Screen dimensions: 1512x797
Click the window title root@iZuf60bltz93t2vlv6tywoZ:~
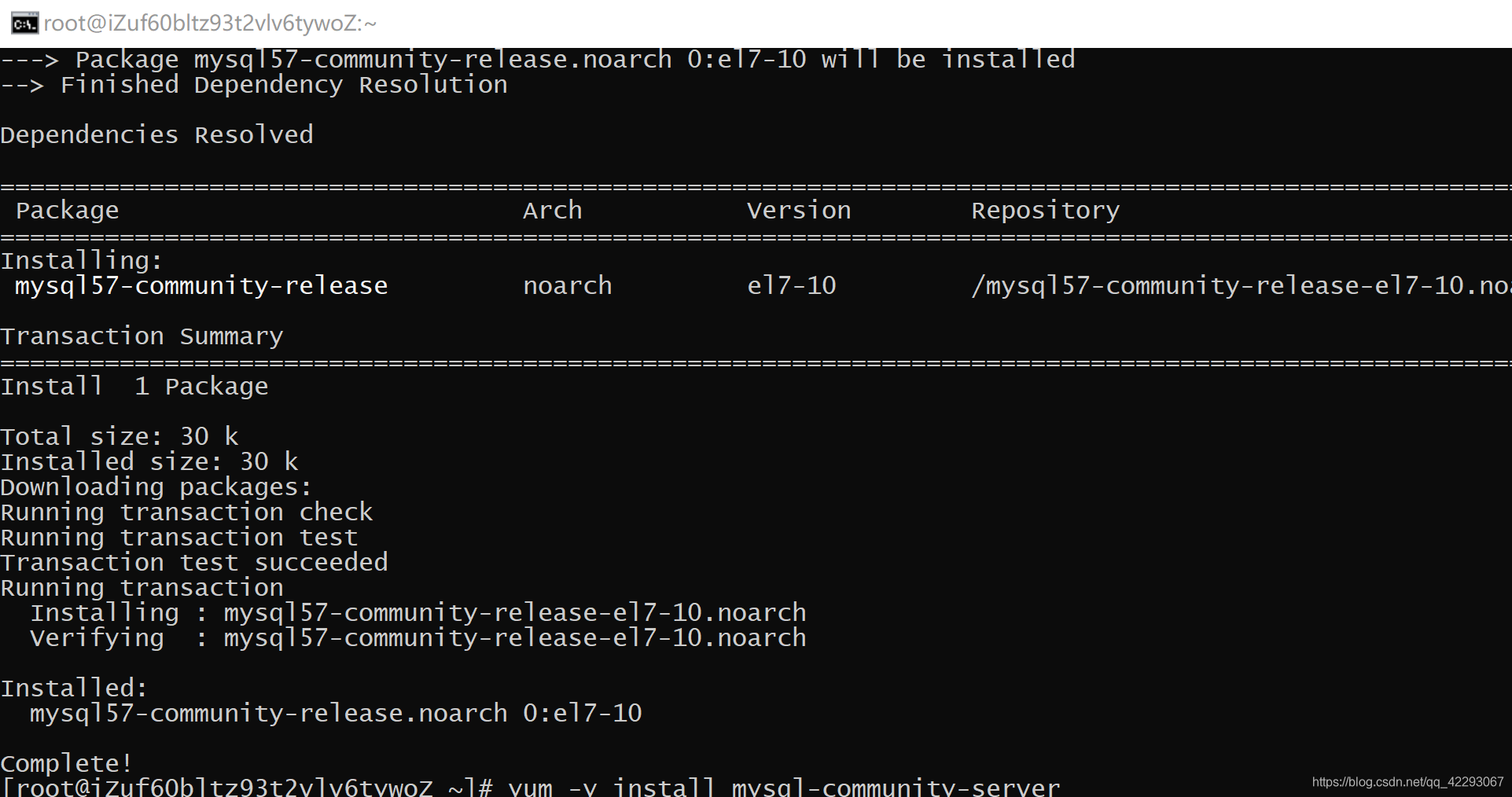click(210, 24)
